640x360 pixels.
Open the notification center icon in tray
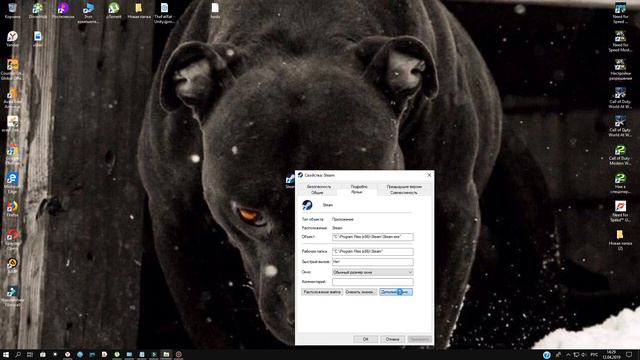[629, 355]
